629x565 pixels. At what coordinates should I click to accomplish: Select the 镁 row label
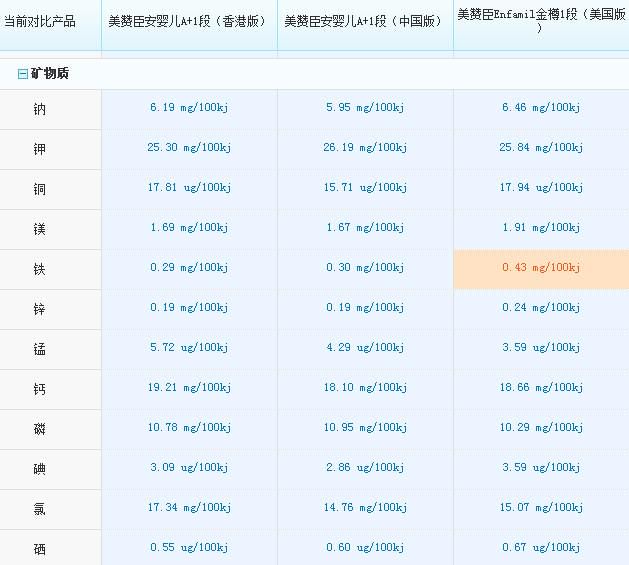tap(39, 229)
